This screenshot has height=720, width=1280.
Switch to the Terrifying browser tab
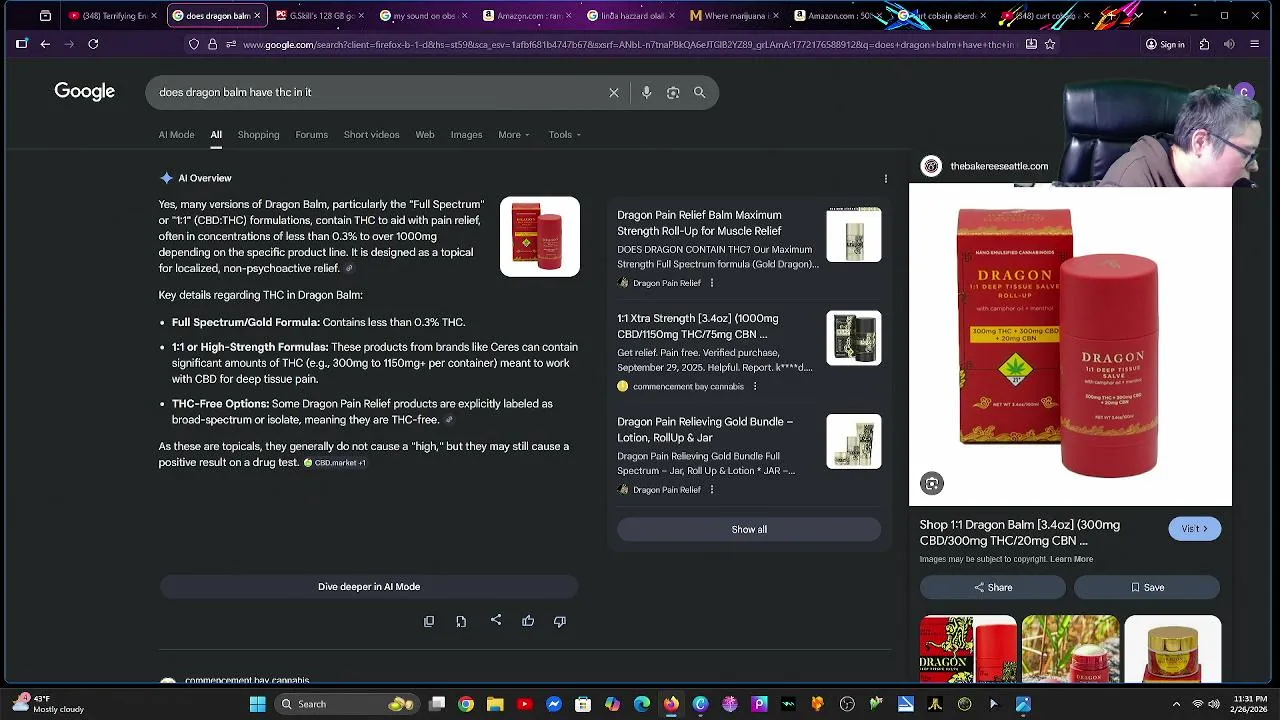(x=109, y=16)
